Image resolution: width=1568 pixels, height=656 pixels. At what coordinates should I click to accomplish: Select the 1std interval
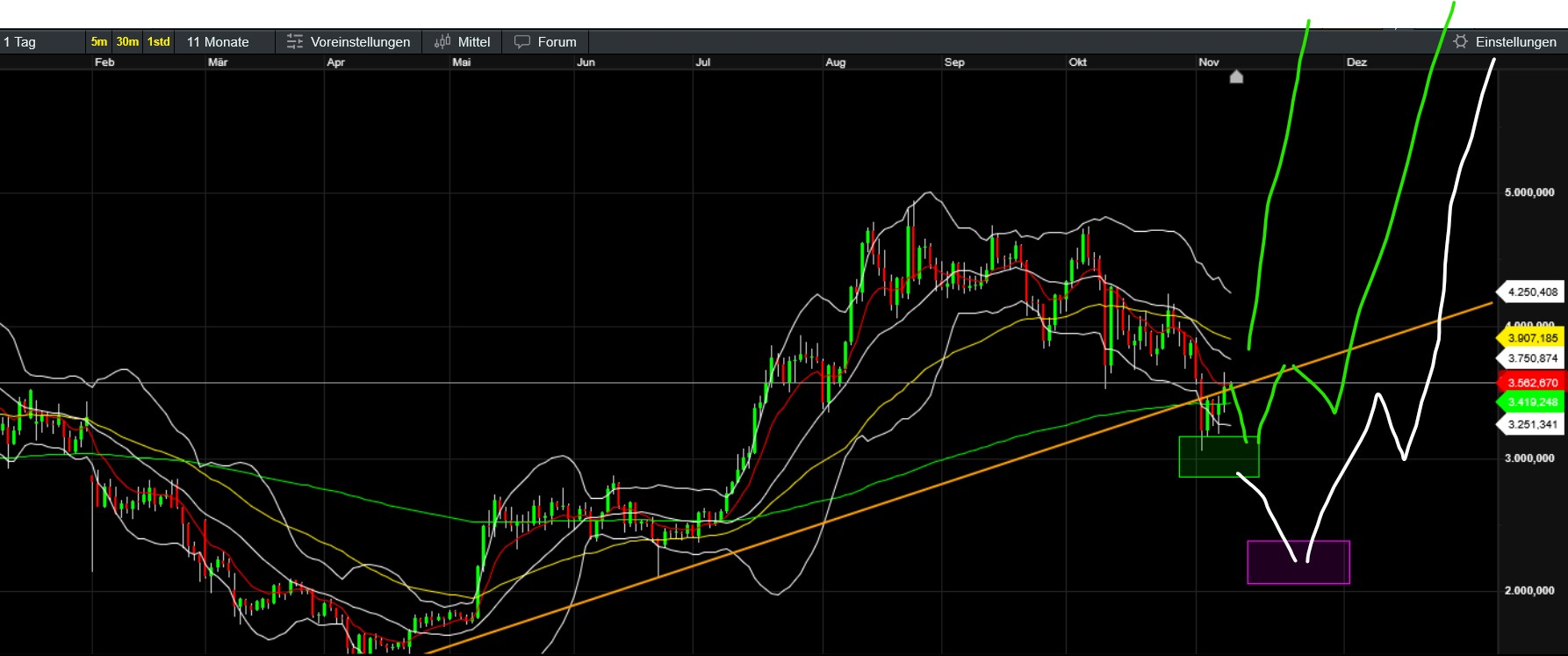click(x=159, y=41)
